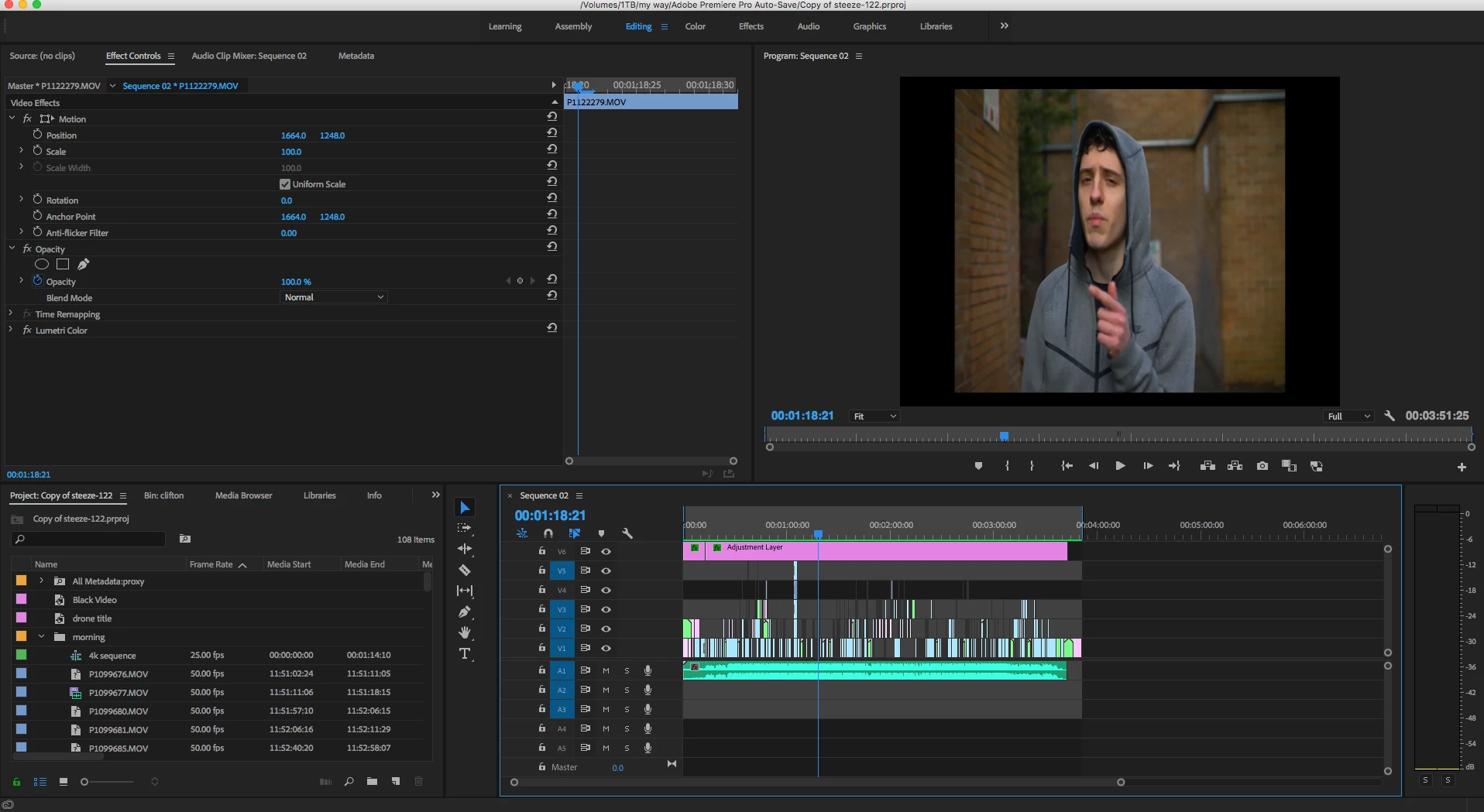Open the Blend Mode dropdown
The image size is (1484, 812).
click(334, 297)
